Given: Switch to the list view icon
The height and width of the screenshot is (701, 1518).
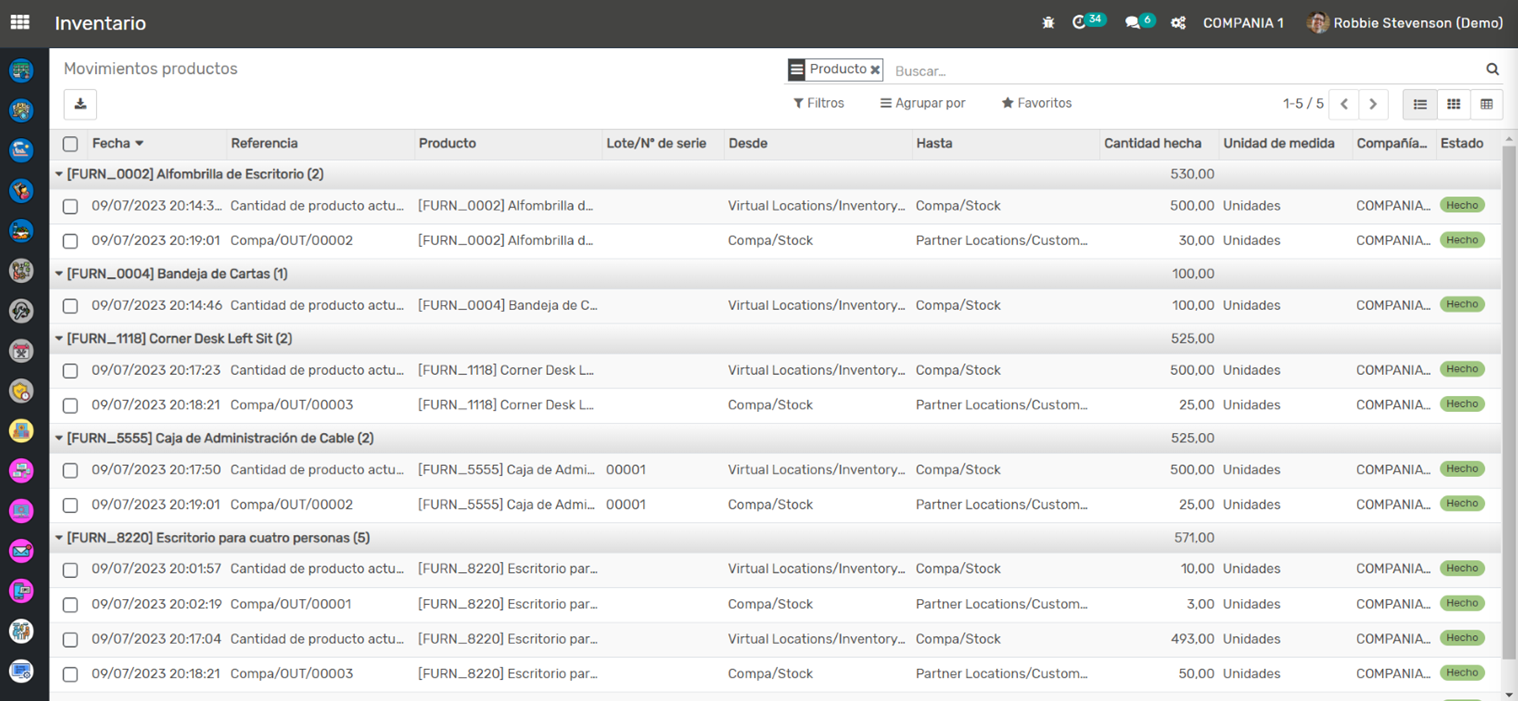Looking at the screenshot, I should 1420,104.
